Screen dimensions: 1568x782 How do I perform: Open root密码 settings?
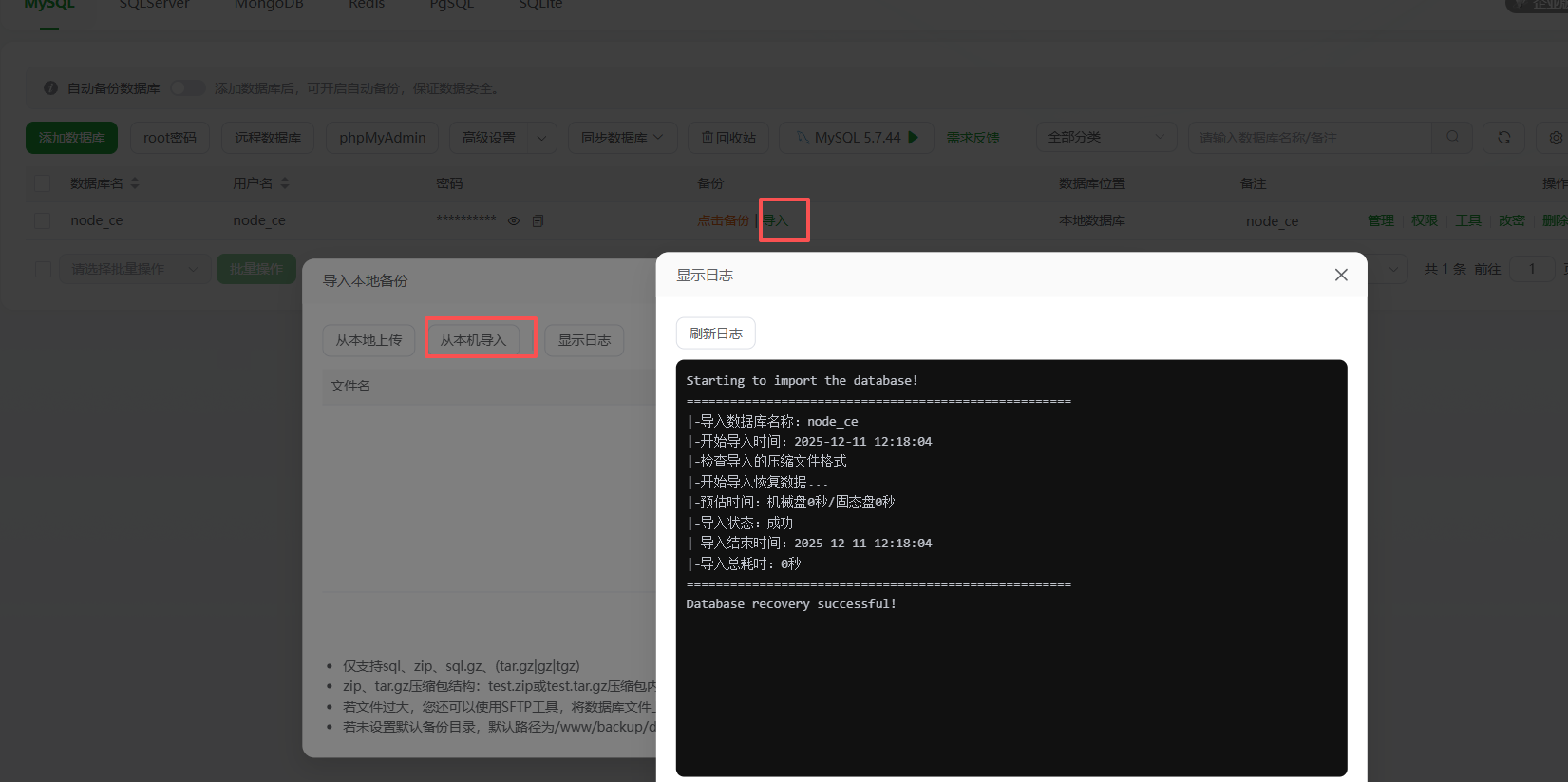(x=170, y=138)
